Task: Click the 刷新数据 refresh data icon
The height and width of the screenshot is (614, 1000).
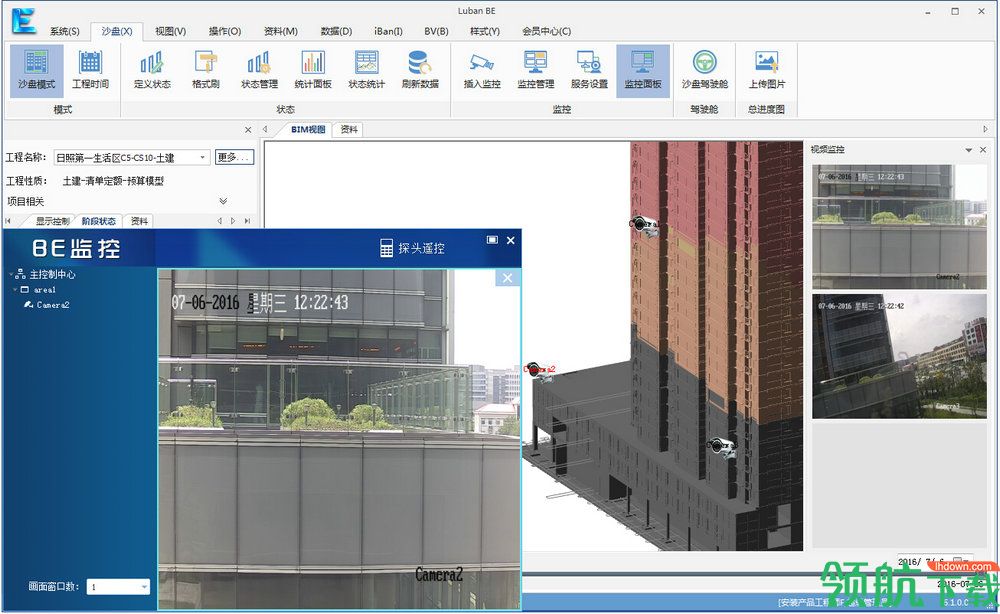Action: (420, 70)
